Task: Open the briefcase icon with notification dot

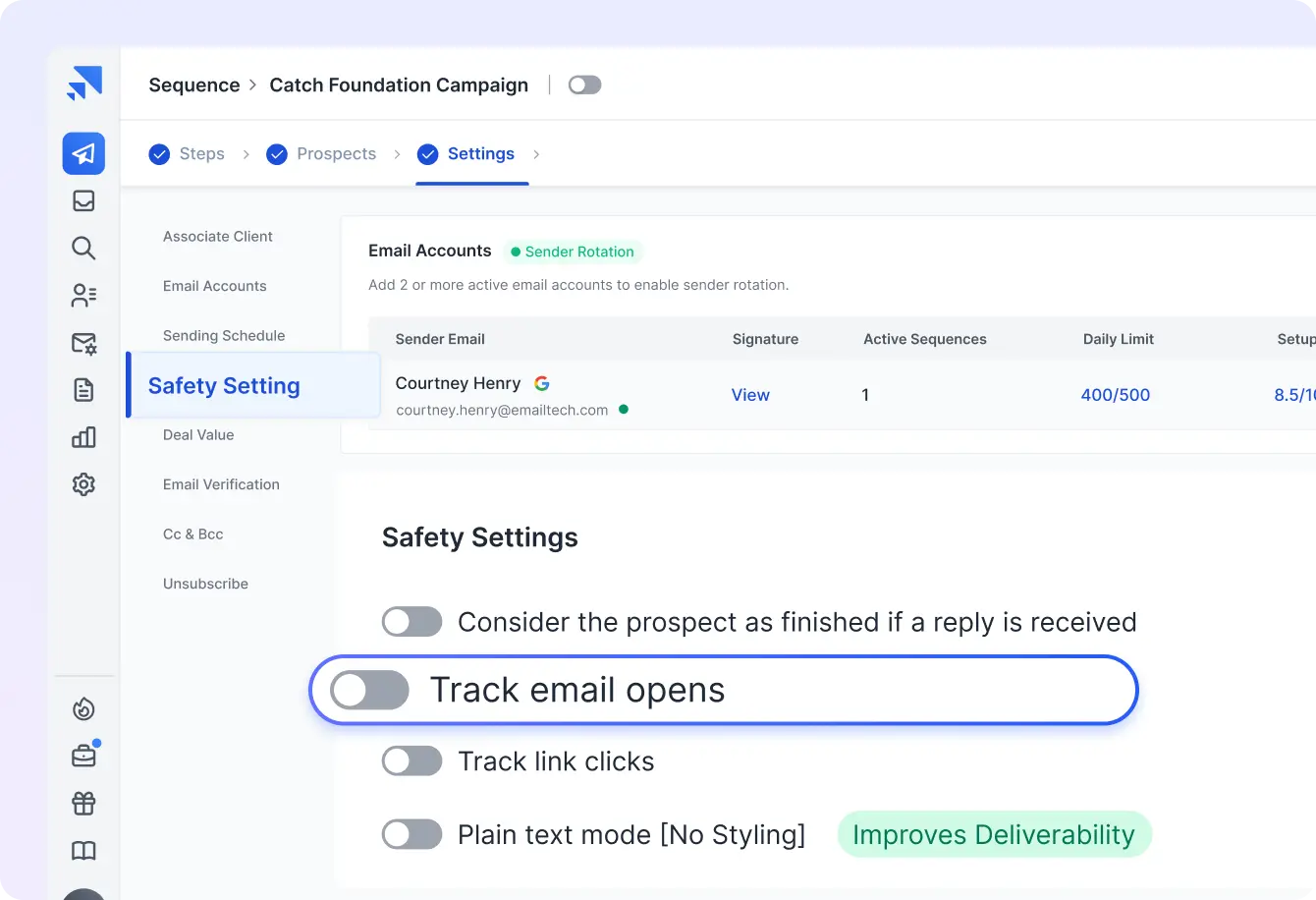Action: coord(83,755)
